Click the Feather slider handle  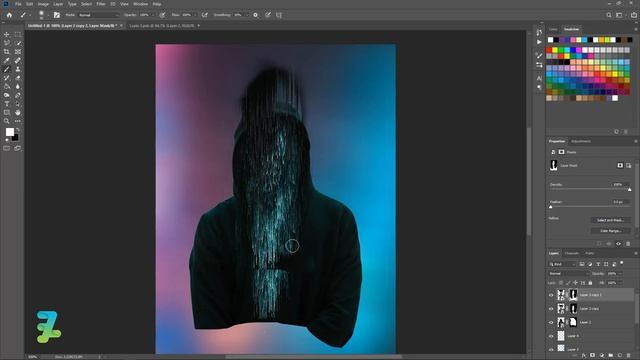click(x=551, y=207)
